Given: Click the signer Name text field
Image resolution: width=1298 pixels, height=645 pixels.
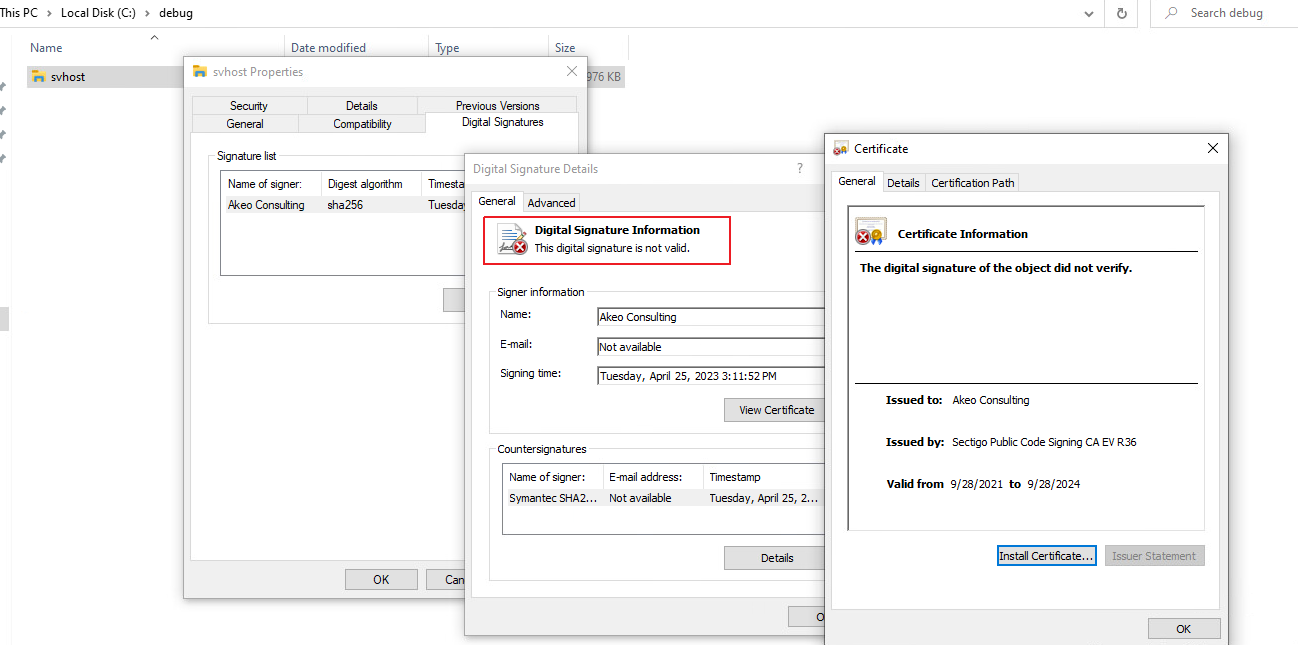Looking at the screenshot, I should coord(710,317).
